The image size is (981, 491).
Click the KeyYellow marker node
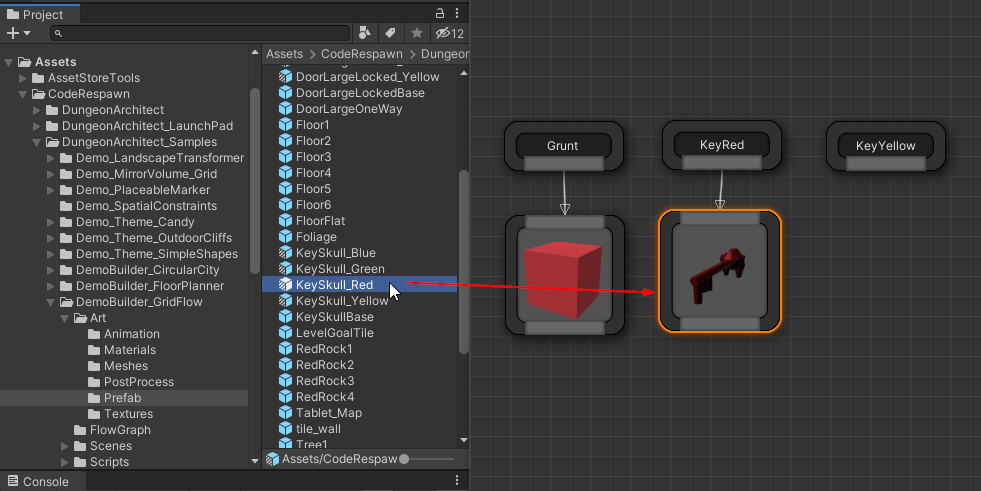click(885, 146)
